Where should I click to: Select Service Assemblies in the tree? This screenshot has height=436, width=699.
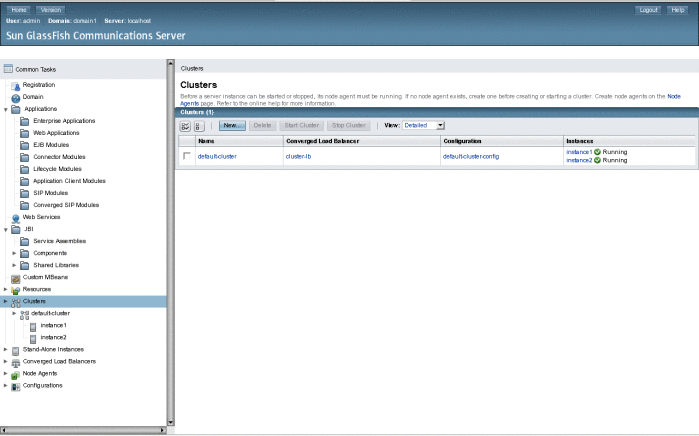pyautogui.click(x=60, y=241)
